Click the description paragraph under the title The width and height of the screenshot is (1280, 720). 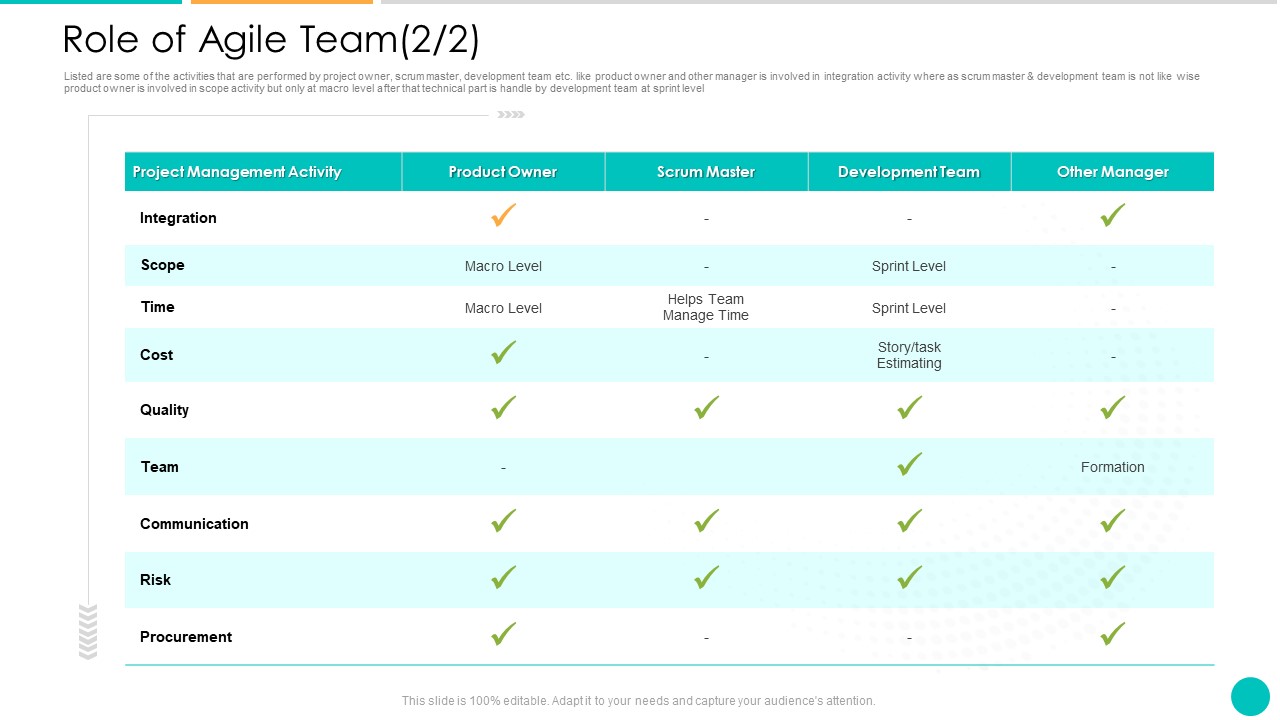click(632, 82)
